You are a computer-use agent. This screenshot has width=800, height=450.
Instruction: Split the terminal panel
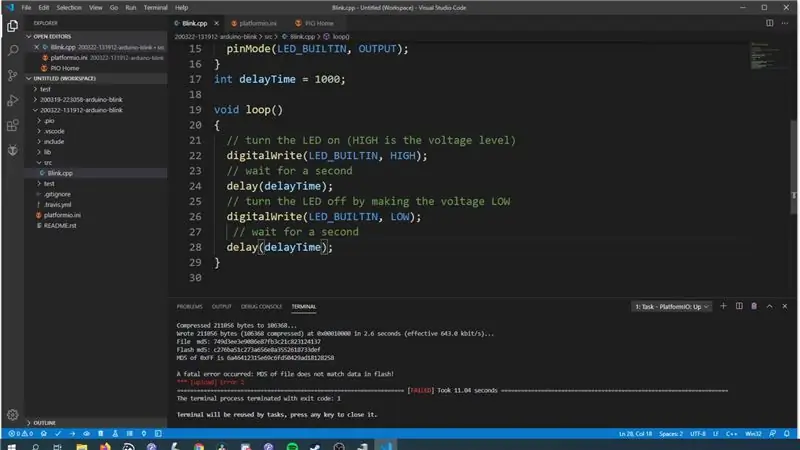(x=739, y=306)
